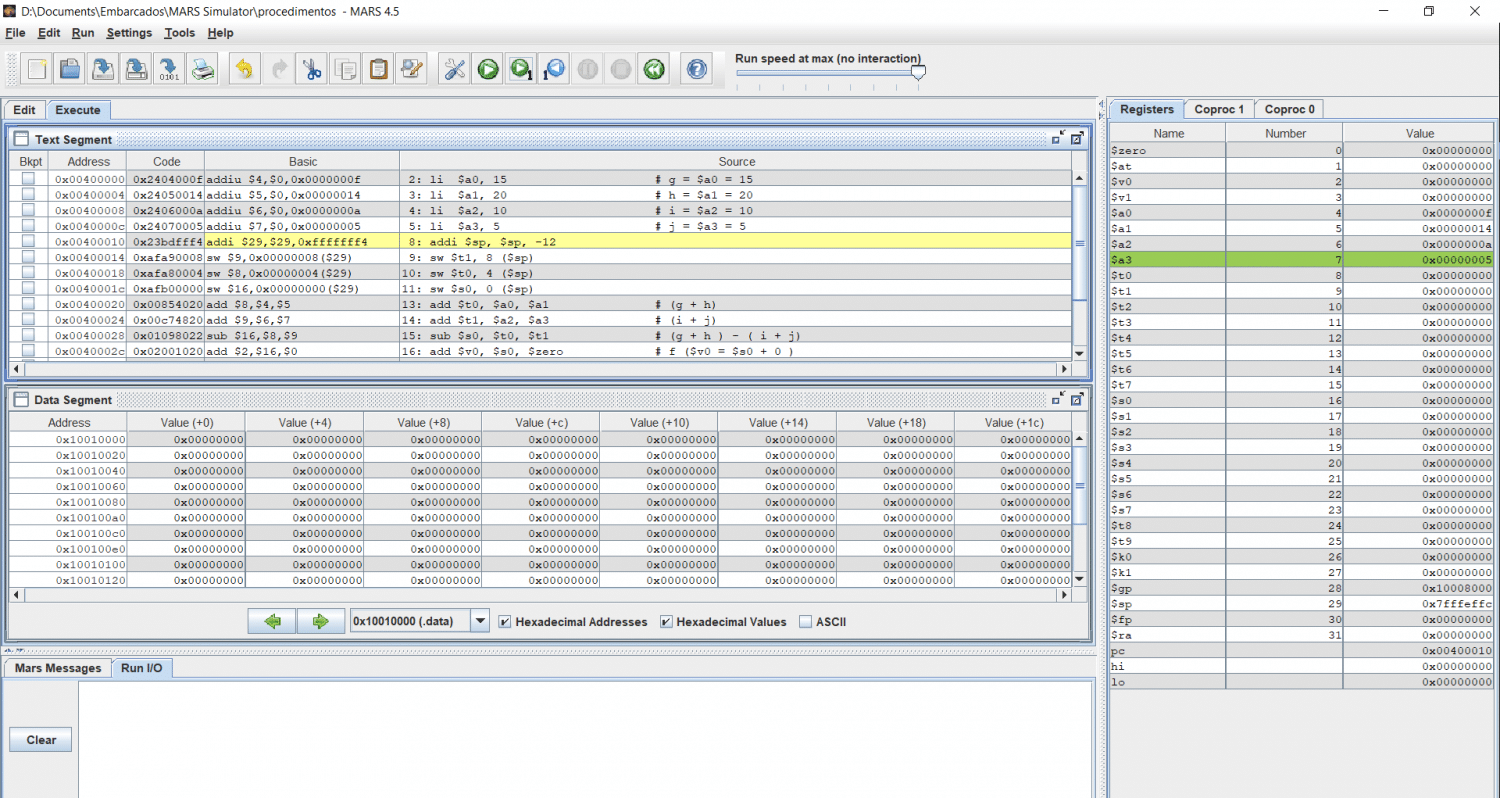Enable ASCII display checkbox
This screenshot has height=798, width=1500.
point(822,621)
